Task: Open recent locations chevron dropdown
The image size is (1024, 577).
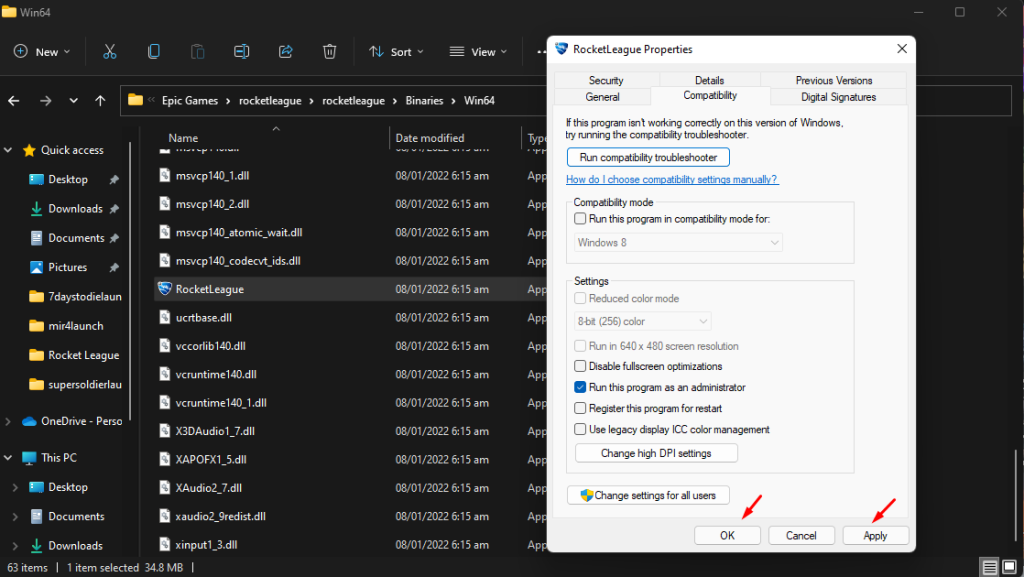Action: pos(73,101)
